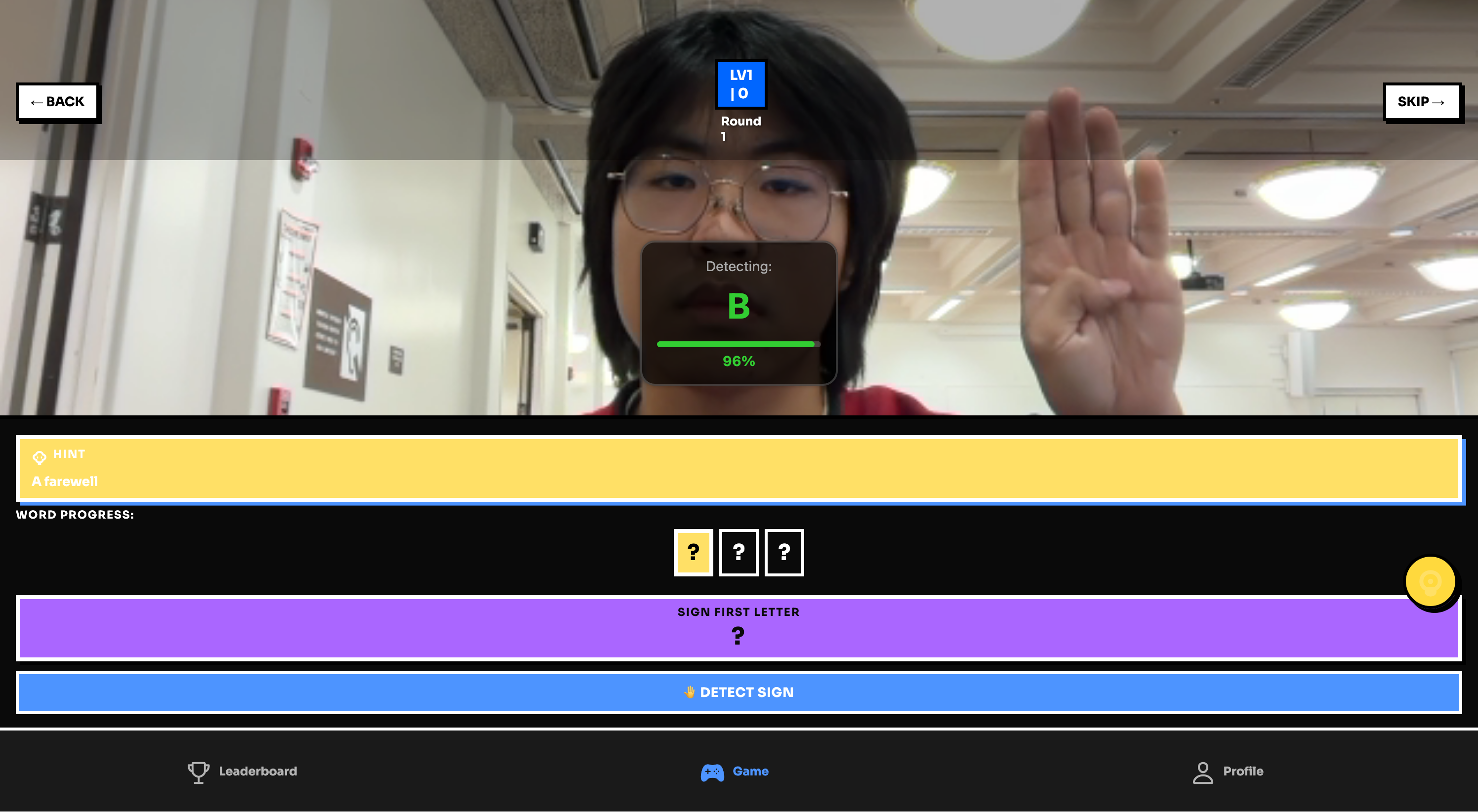Image resolution: width=1478 pixels, height=812 pixels.
Task: Click the hand icon on Detect Sign
Action: point(689,692)
